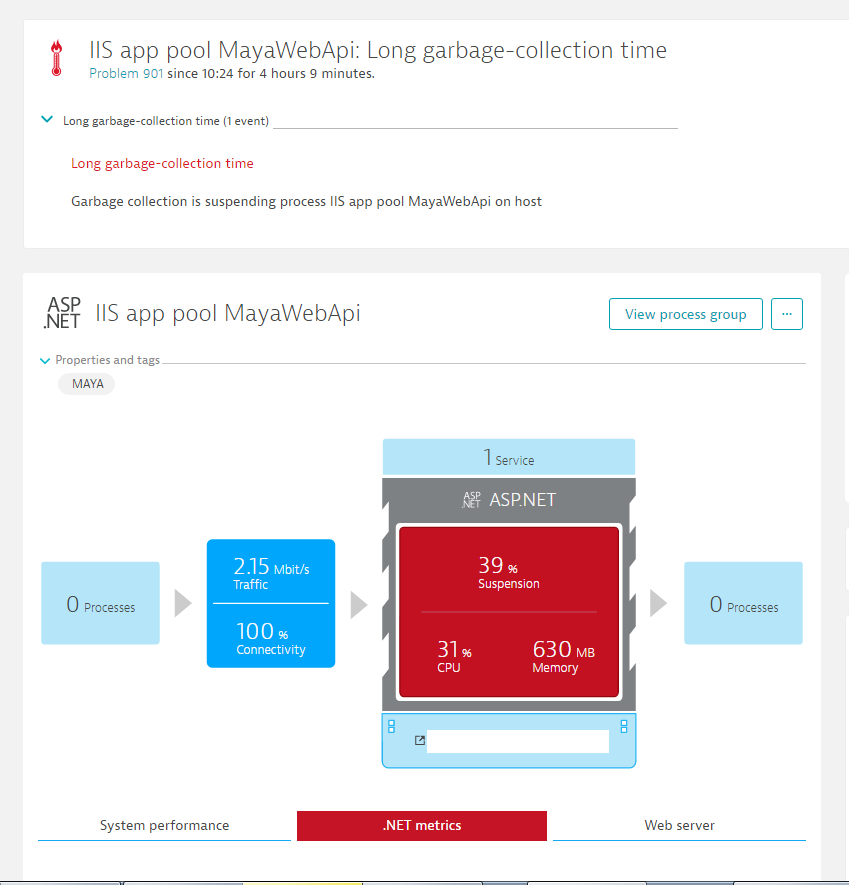
Task: Click the gray arrow before the right Processes box
Action: pyautogui.click(x=658, y=603)
